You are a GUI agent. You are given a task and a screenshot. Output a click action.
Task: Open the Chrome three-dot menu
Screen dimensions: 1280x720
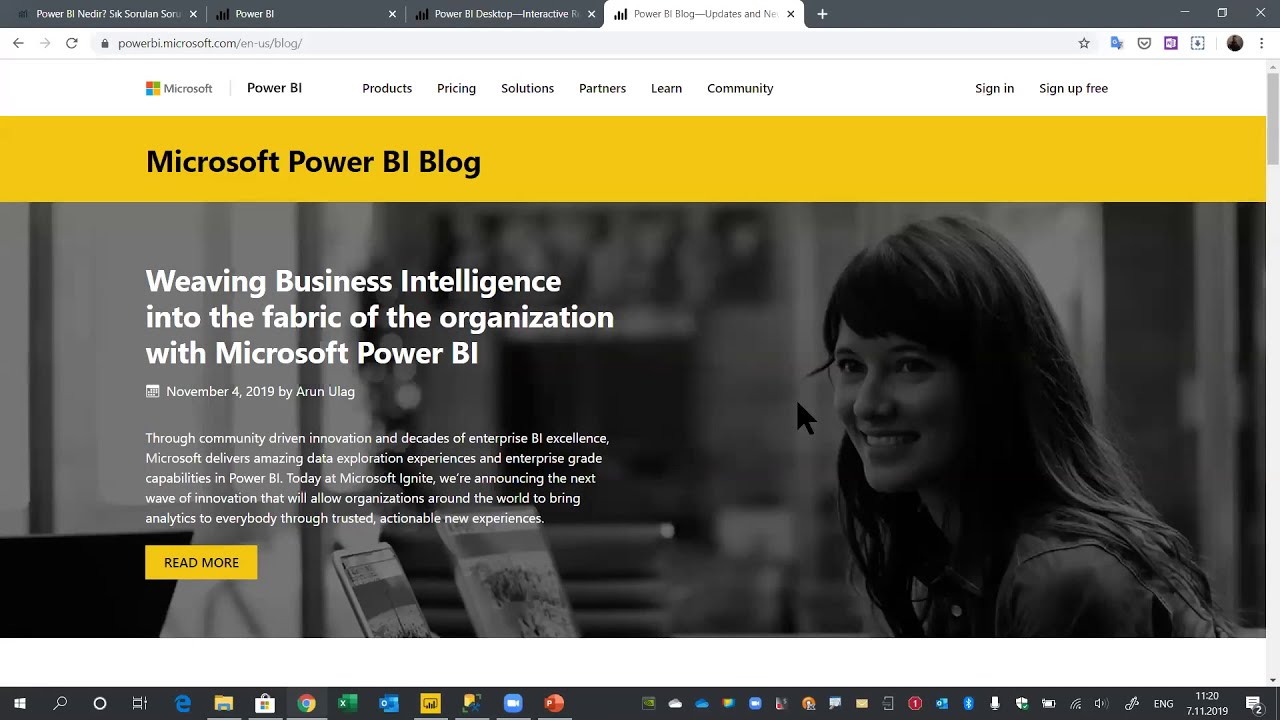pos(1262,43)
